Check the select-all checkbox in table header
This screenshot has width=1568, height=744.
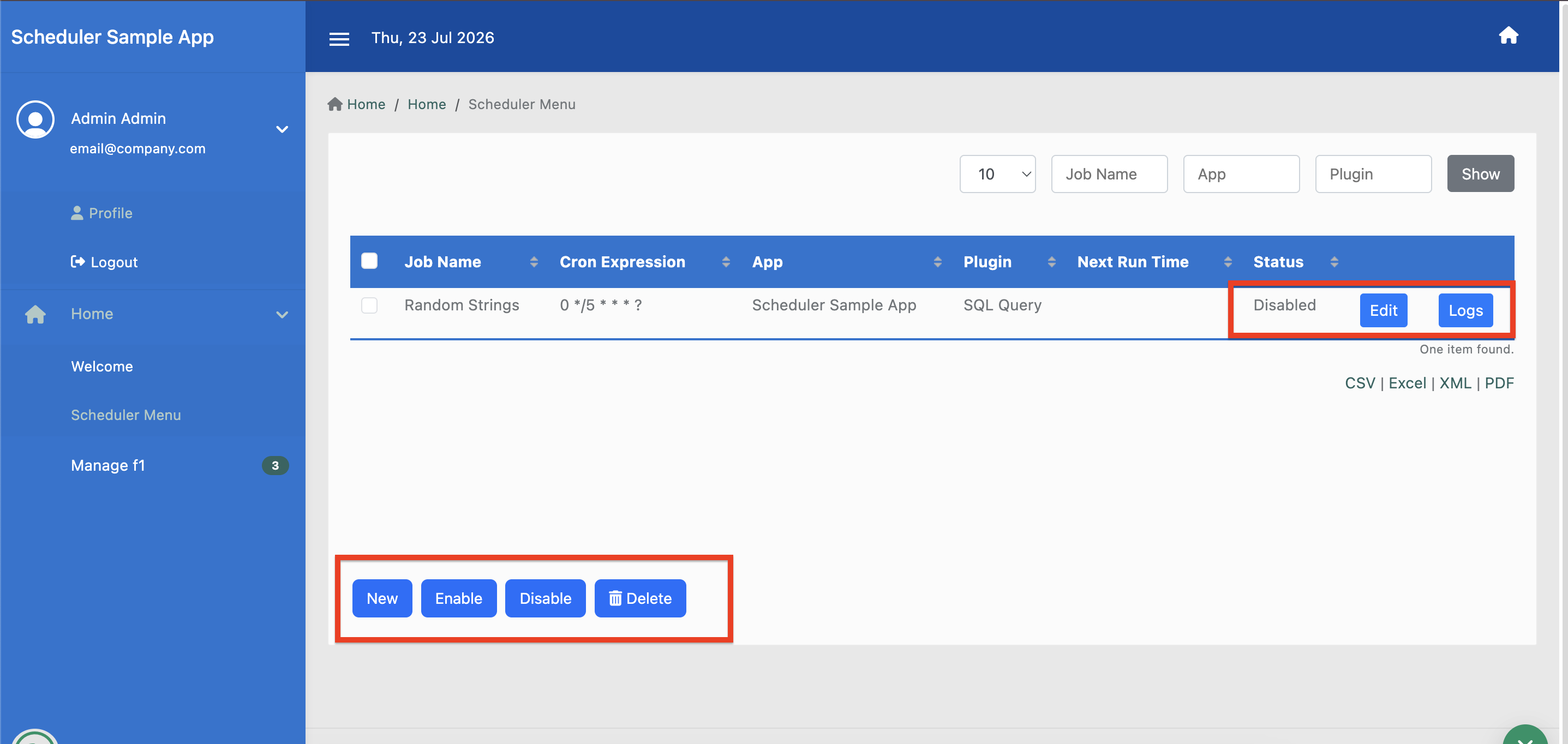click(369, 261)
